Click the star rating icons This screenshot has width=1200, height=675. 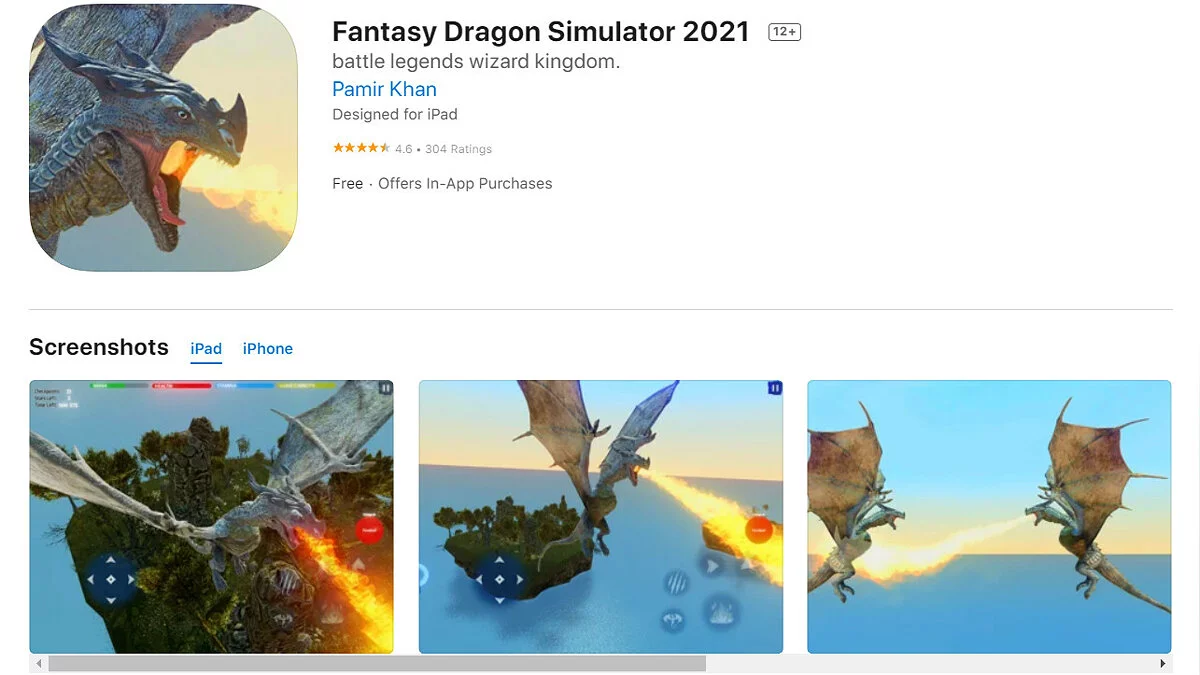[x=361, y=148]
